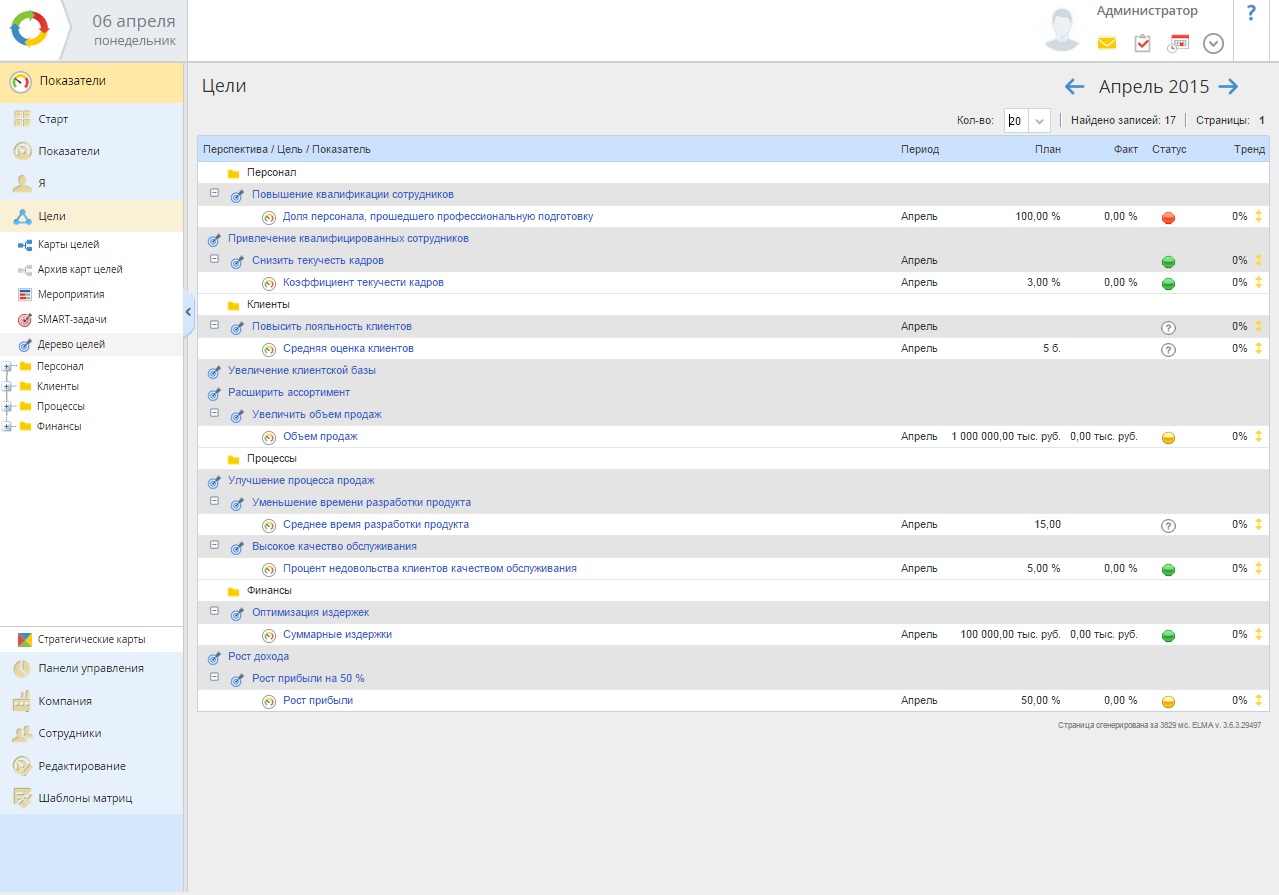Go to next month with right arrow
This screenshot has width=1279, height=895.
click(x=1229, y=87)
